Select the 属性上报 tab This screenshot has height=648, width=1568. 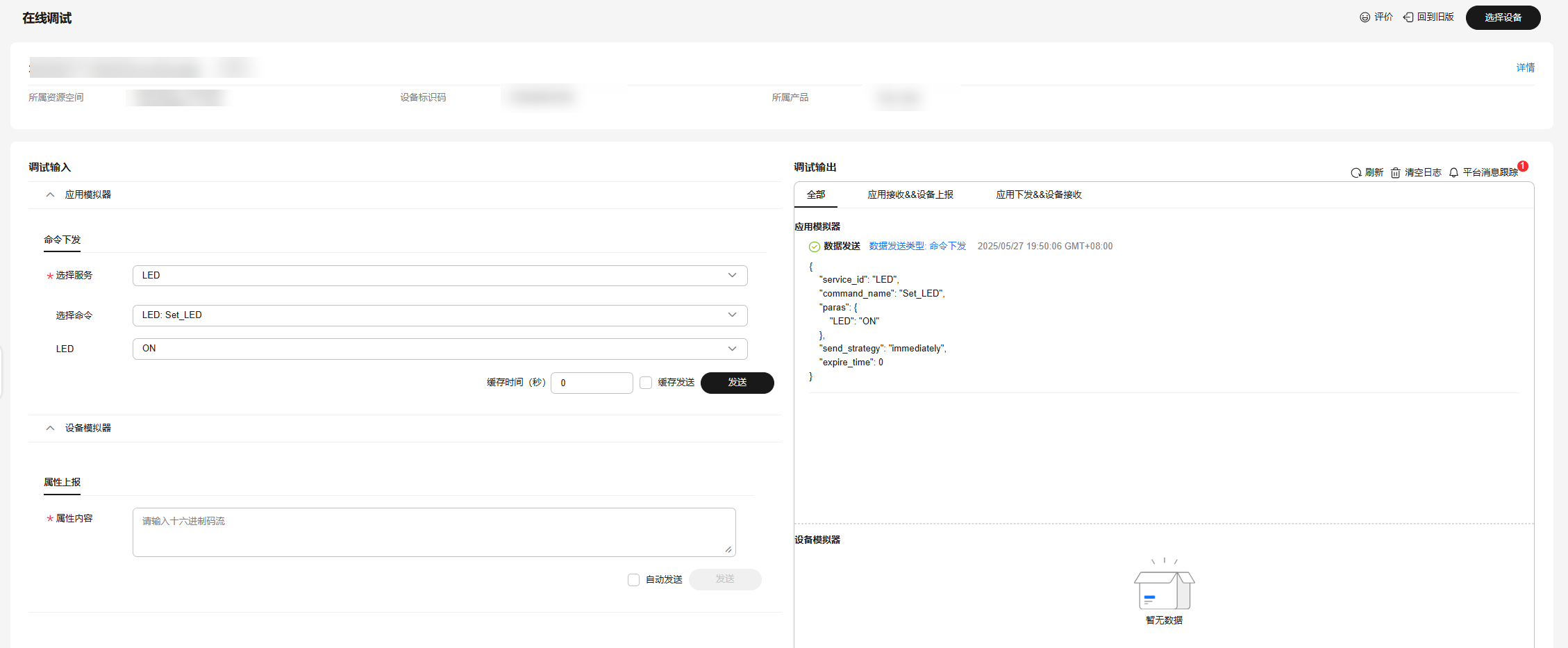click(62, 482)
